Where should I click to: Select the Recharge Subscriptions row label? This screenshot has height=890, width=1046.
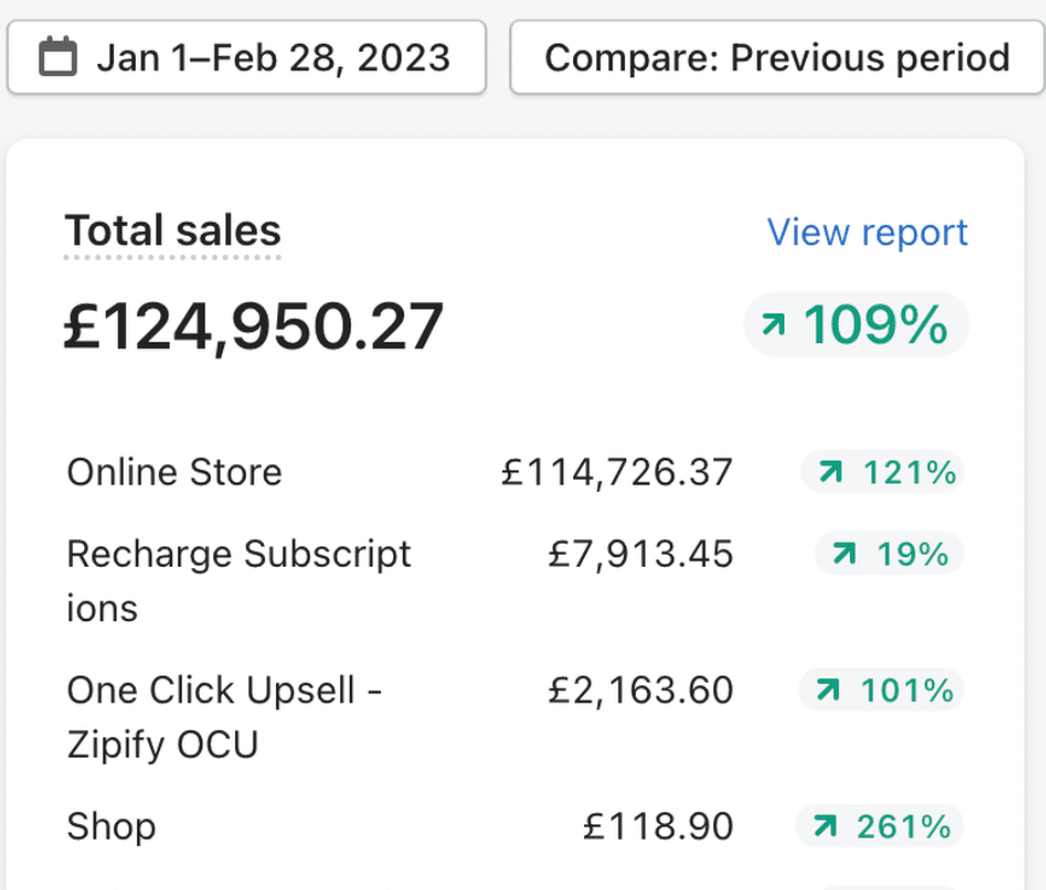click(238, 554)
